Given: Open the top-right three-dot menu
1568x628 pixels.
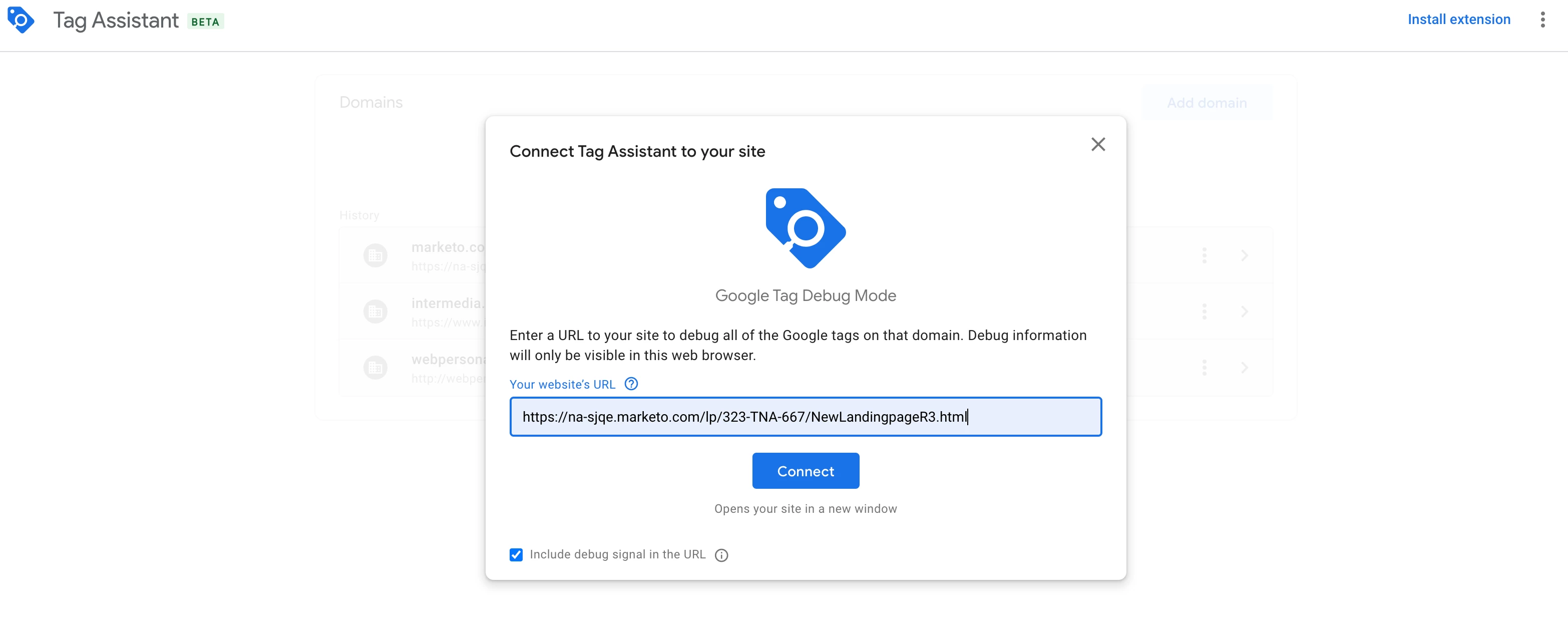Looking at the screenshot, I should 1542,20.
